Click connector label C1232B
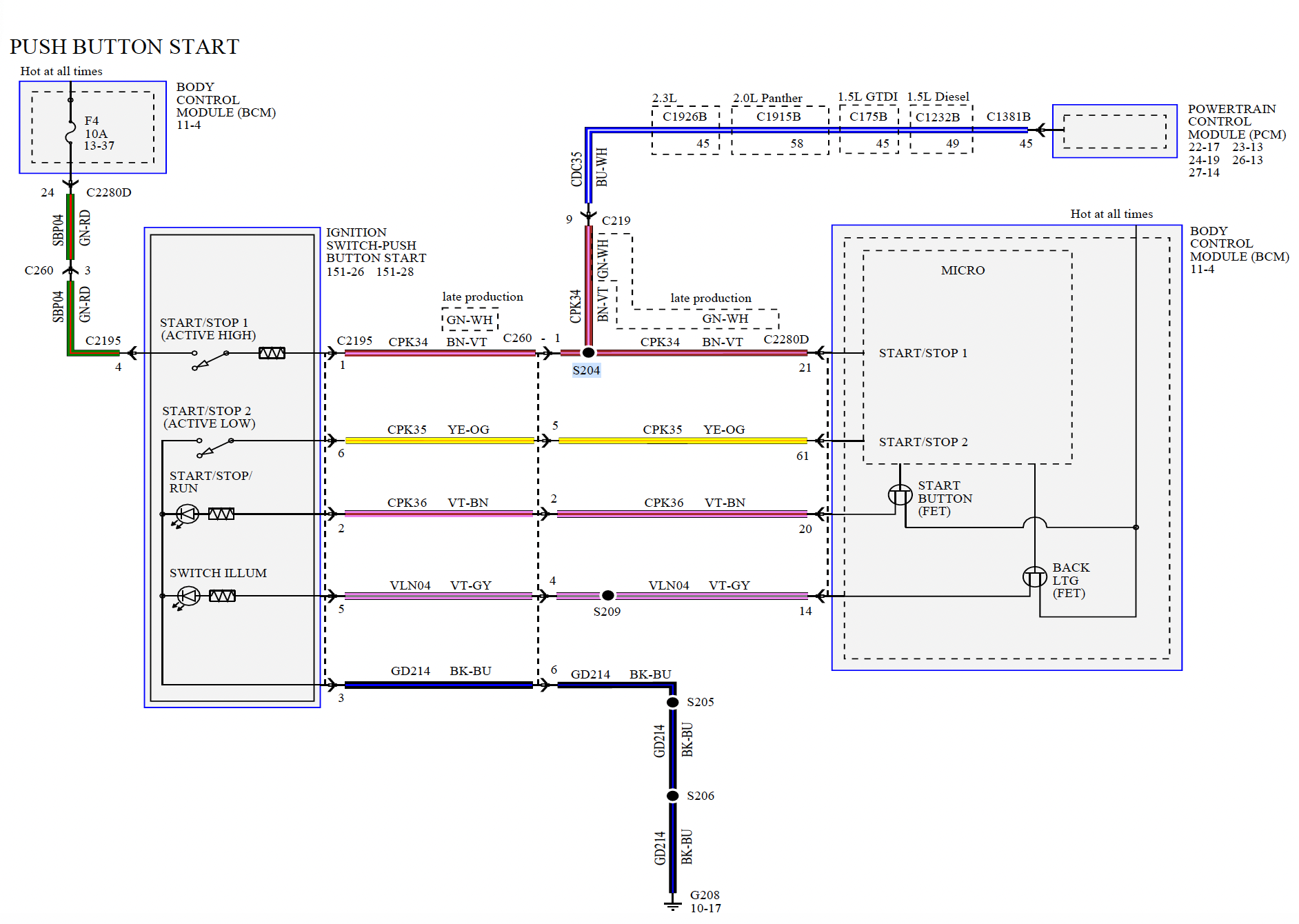 pos(937,117)
